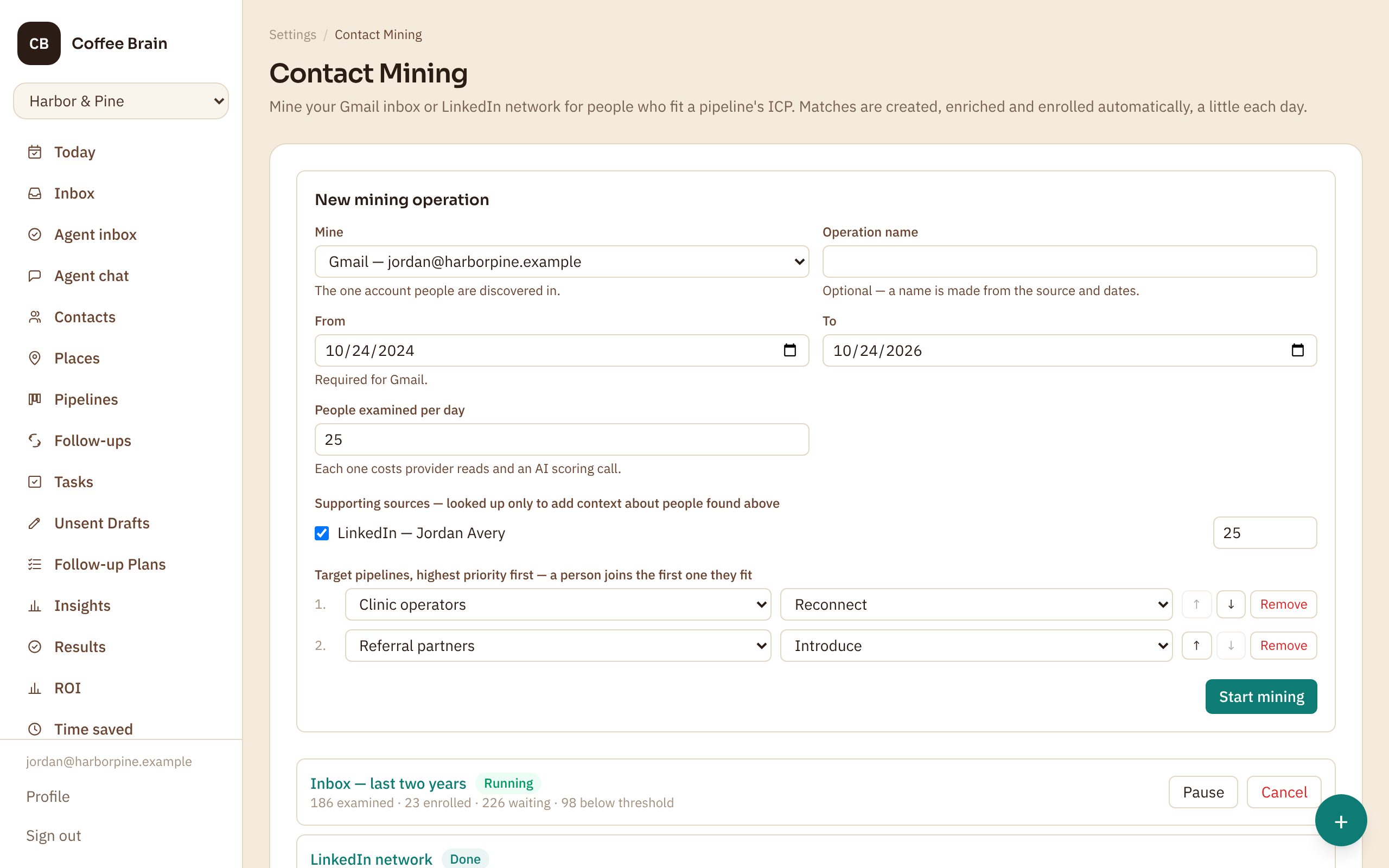Open Contacts via the people icon
Image resolution: width=1389 pixels, height=868 pixels.
click(34, 317)
